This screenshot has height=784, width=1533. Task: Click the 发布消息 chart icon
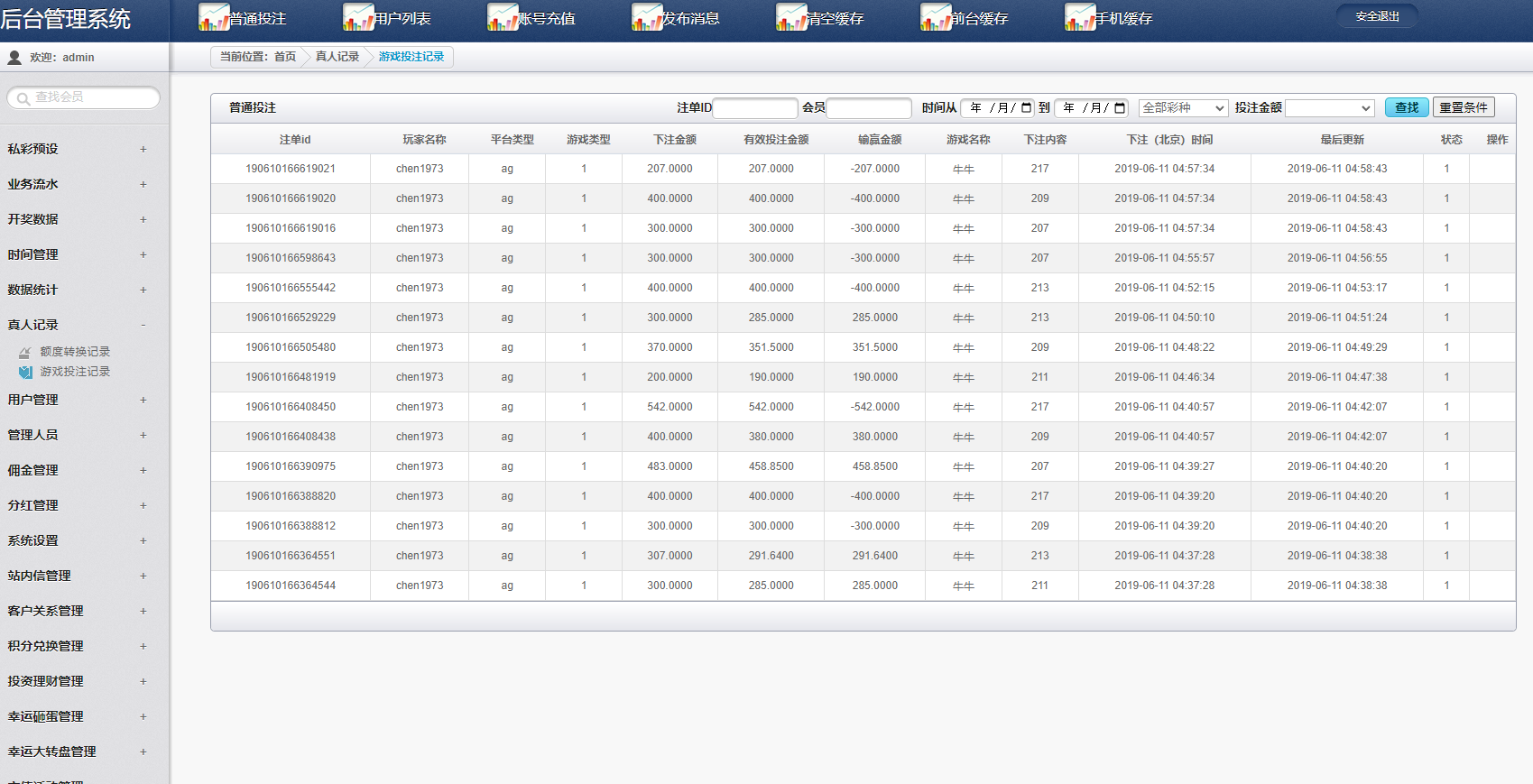(x=647, y=17)
